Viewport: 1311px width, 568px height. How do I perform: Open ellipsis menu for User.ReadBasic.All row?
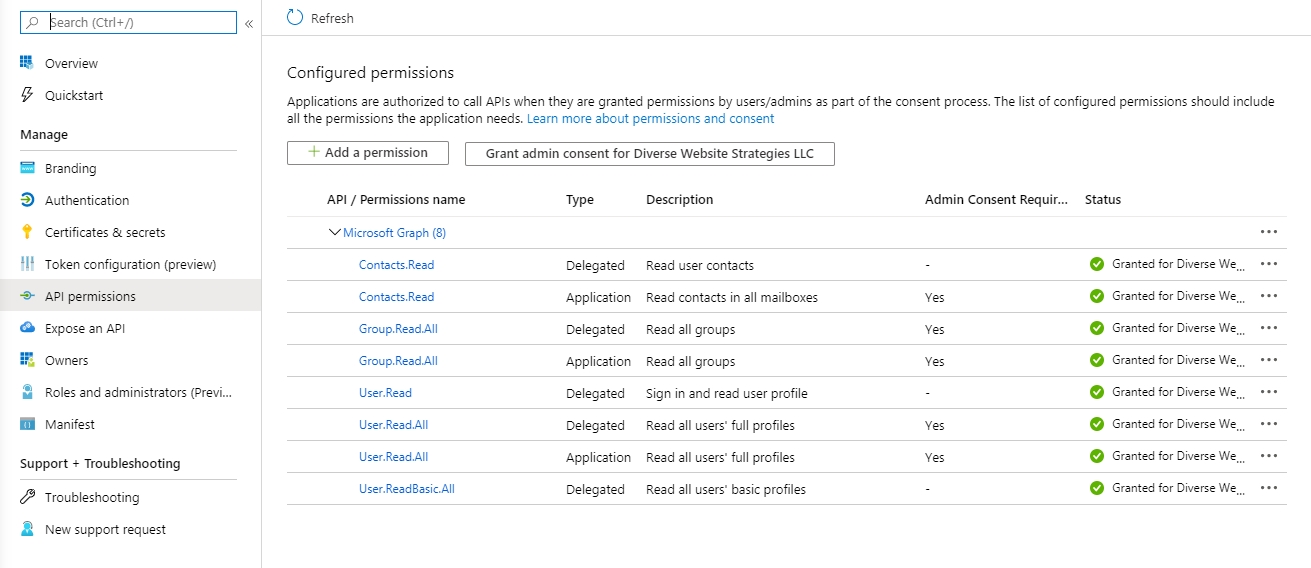pyautogui.click(x=1269, y=488)
